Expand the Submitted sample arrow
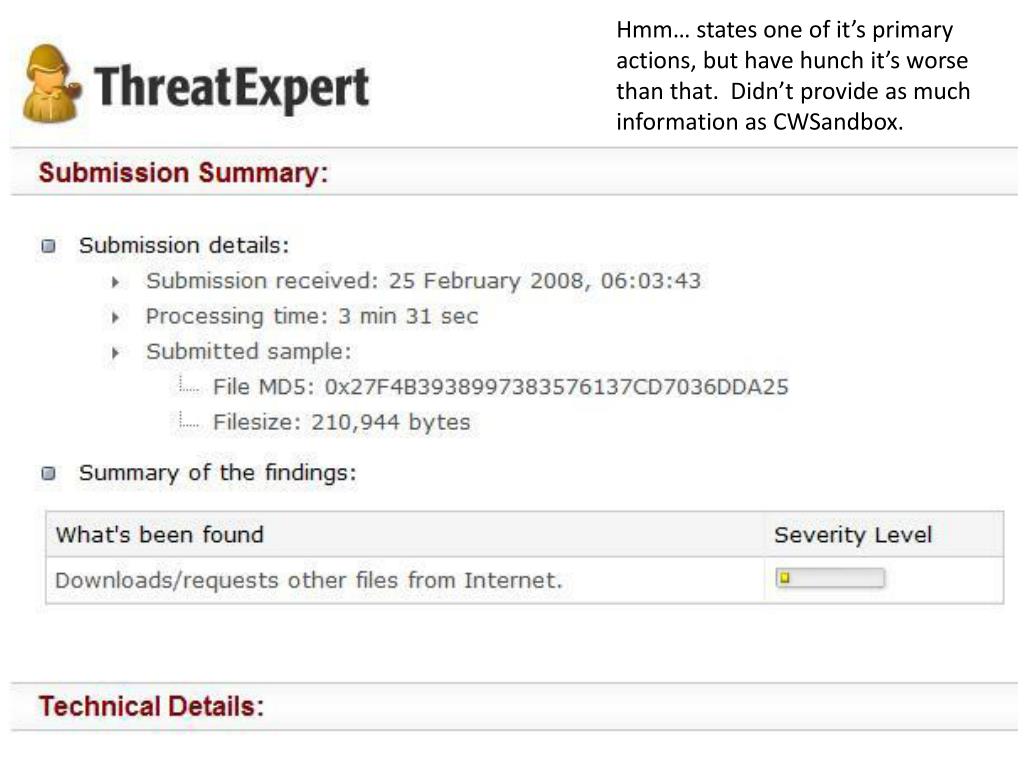This screenshot has width=1024, height=768. [116, 353]
